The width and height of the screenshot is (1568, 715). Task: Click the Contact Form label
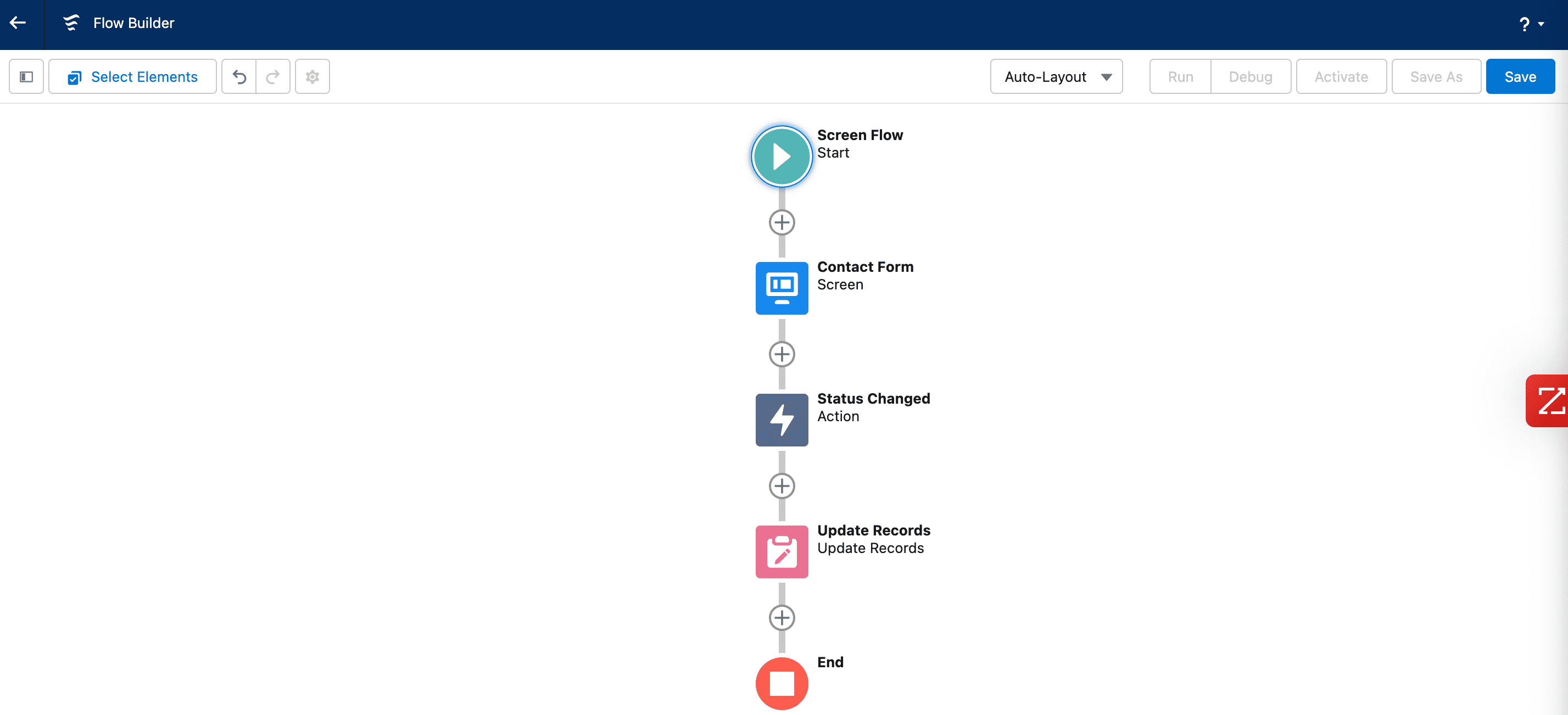tap(865, 266)
